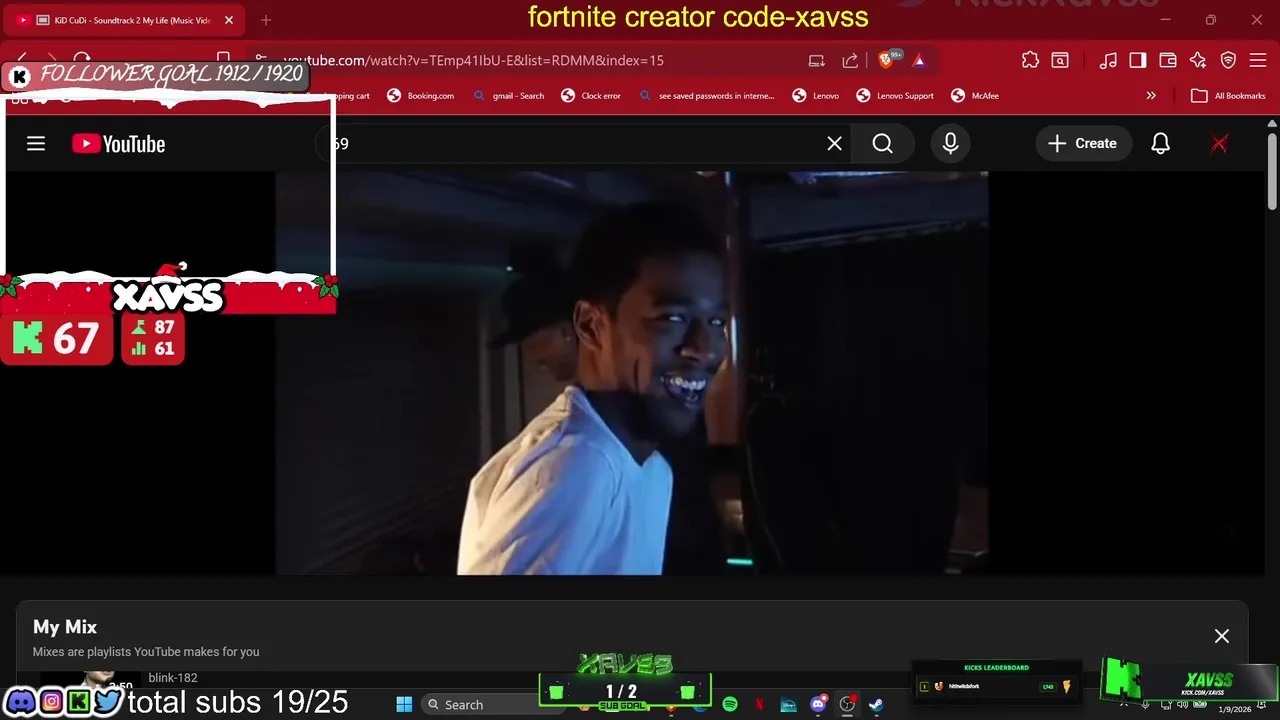Click the My Mix playlist title
Screen dimensions: 1280x720
click(65, 627)
